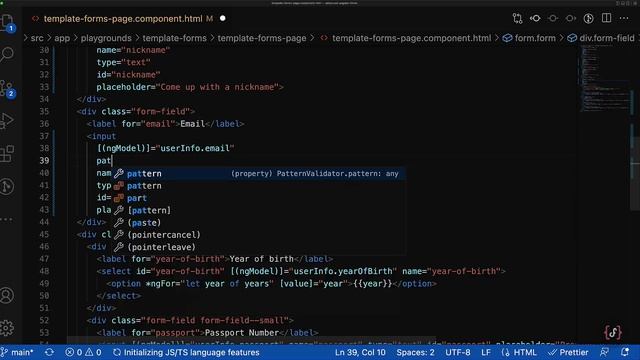The image size is (640, 360).
Task: Change indentation setting Spaces: 2
Action: 415,352
